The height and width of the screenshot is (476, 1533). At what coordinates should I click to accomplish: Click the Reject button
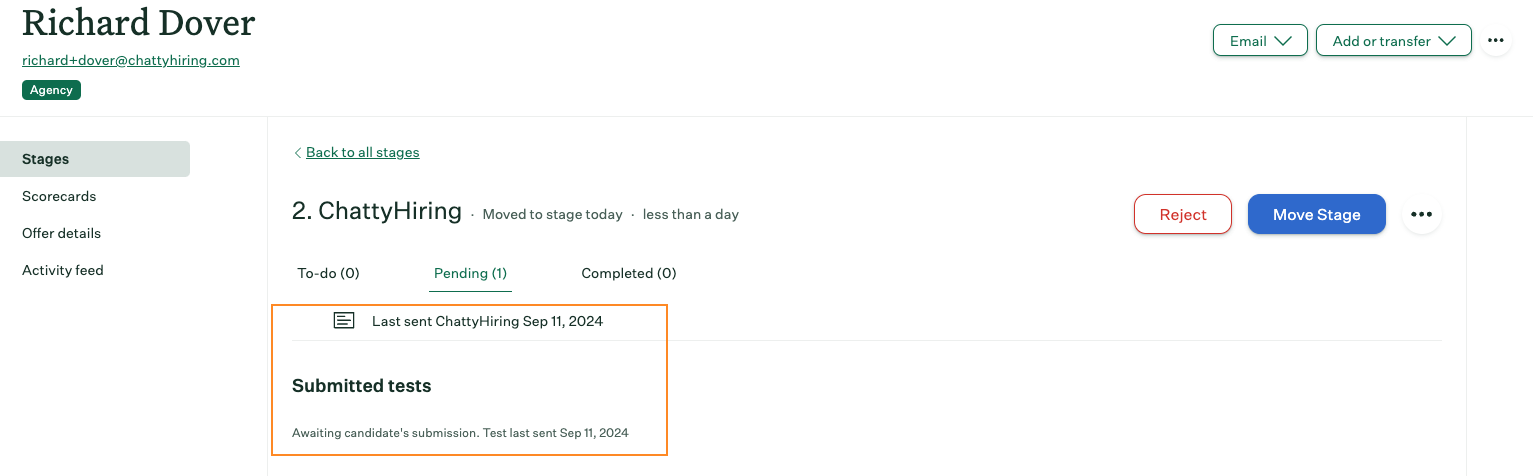click(1183, 214)
